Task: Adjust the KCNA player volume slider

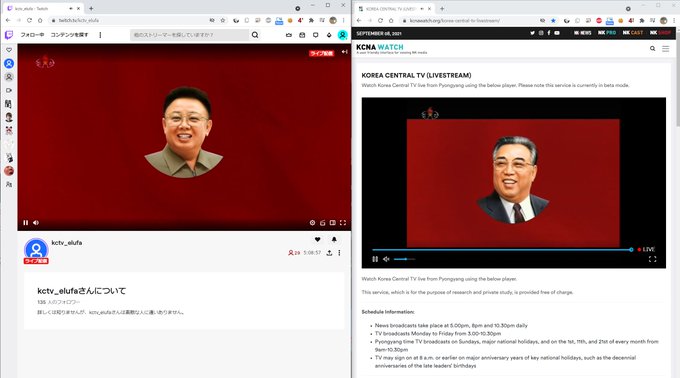Action: pos(404,259)
